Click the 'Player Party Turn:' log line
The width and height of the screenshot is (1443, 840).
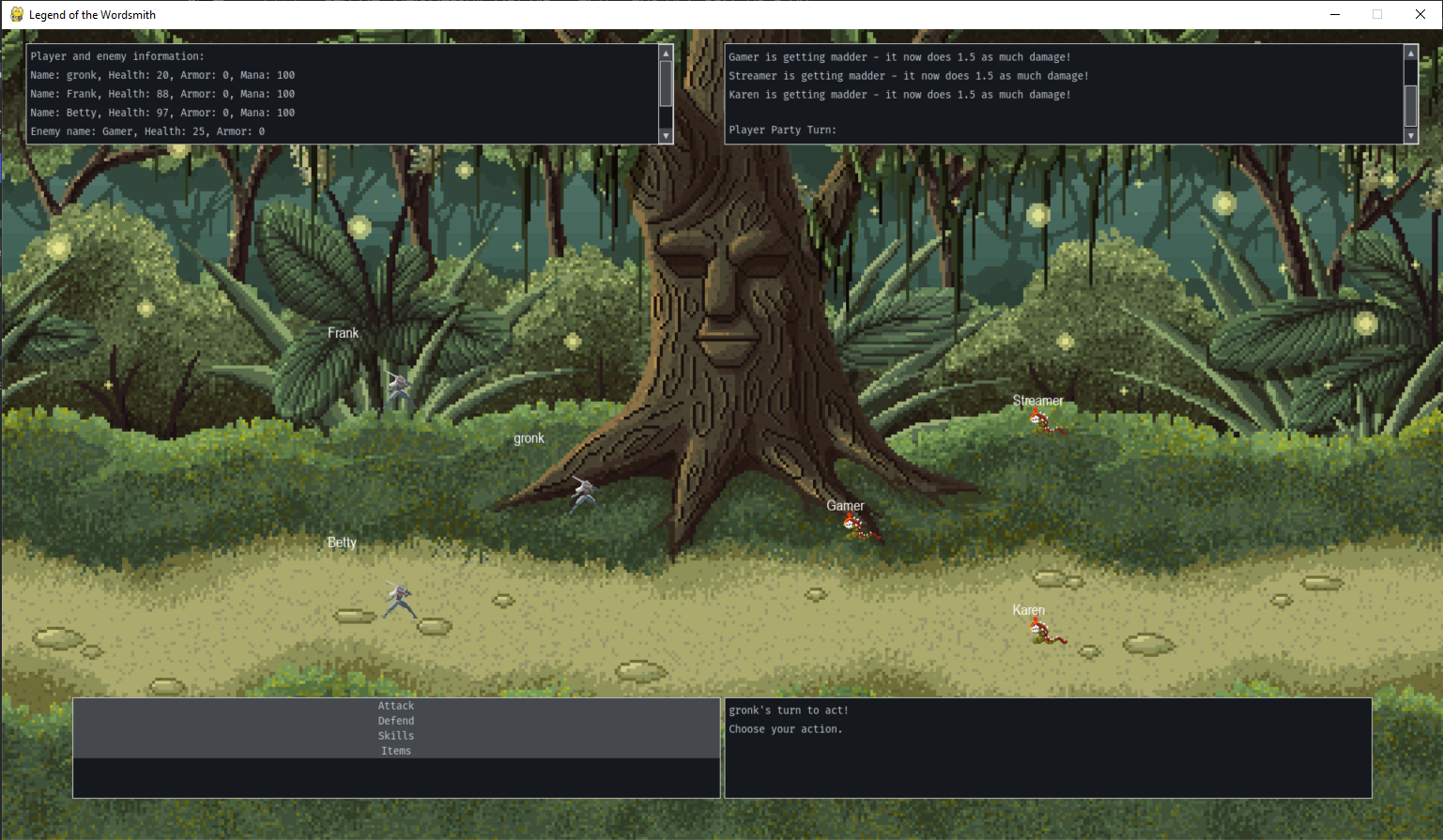point(782,130)
